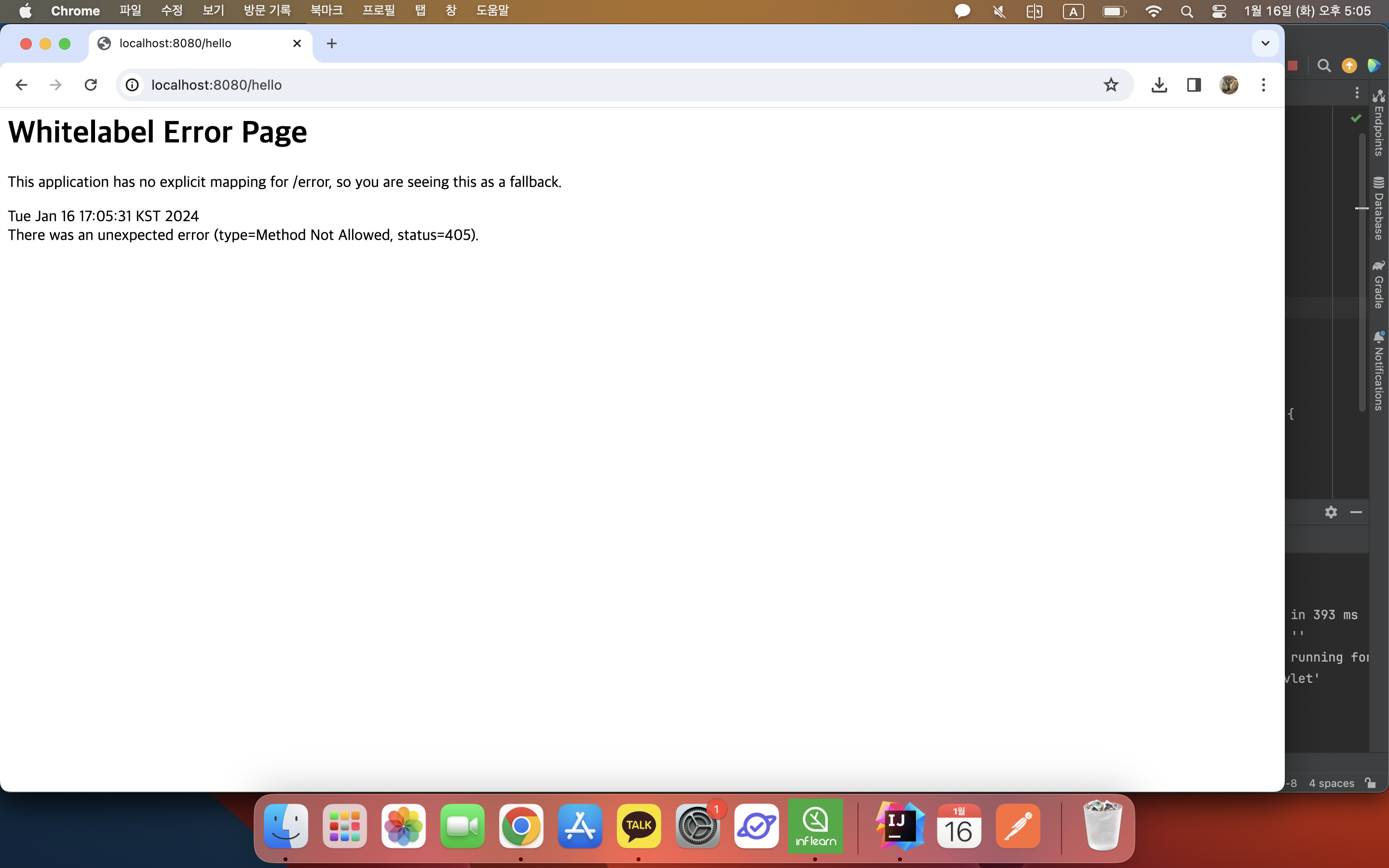The width and height of the screenshot is (1389, 868).
Task: Close the localhost:8080/hello tab
Action: click(297, 43)
